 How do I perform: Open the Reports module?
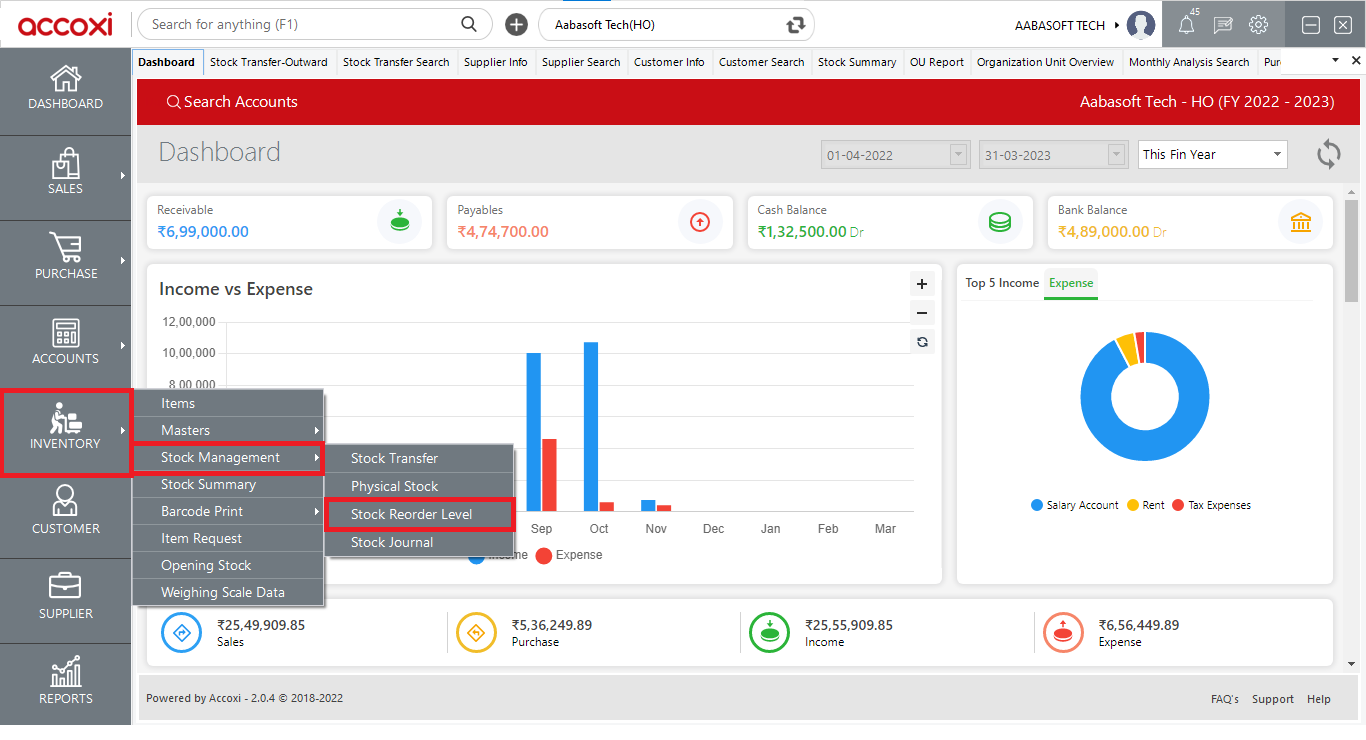[65, 683]
